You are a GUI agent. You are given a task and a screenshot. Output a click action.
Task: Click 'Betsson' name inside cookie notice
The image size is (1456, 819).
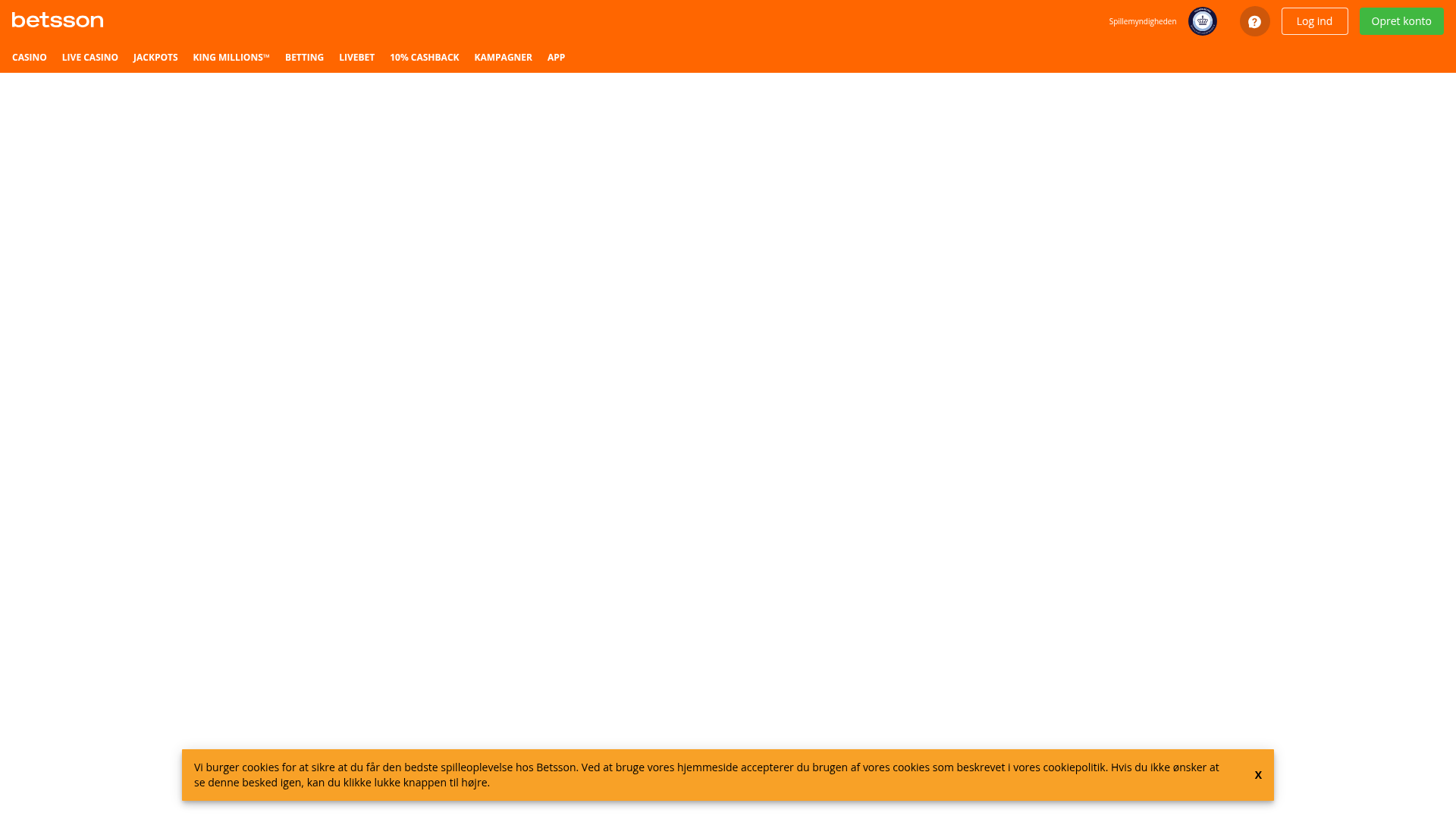tap(556, 767)
